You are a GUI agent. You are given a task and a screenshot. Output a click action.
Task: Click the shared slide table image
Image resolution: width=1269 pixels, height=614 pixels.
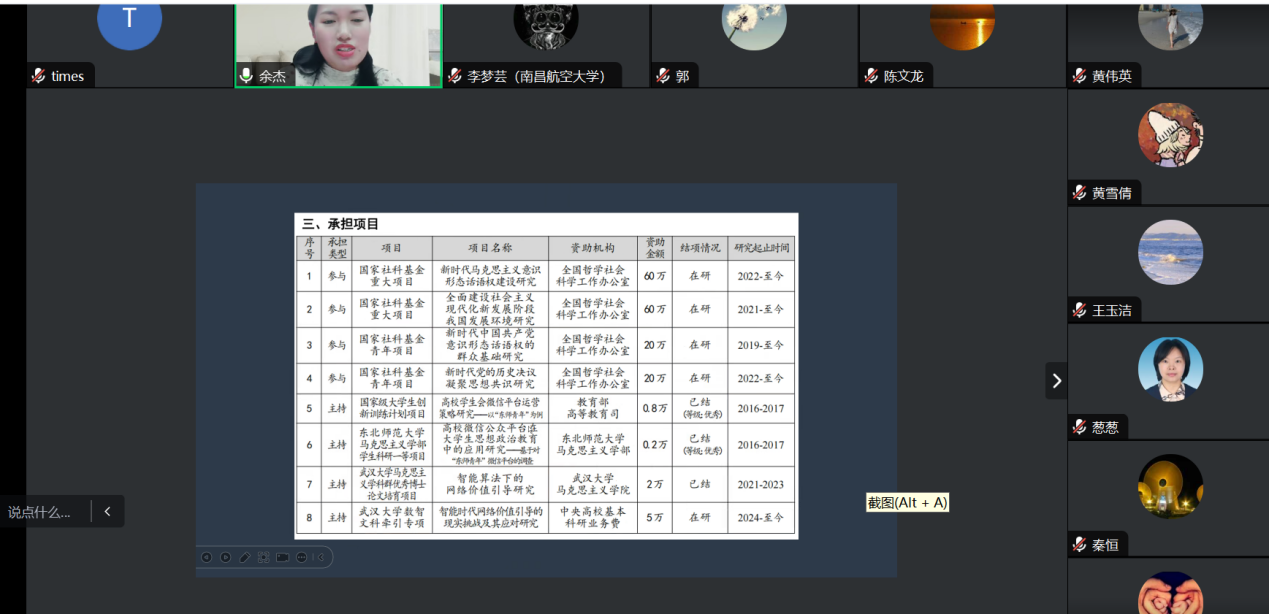(546, 376)
